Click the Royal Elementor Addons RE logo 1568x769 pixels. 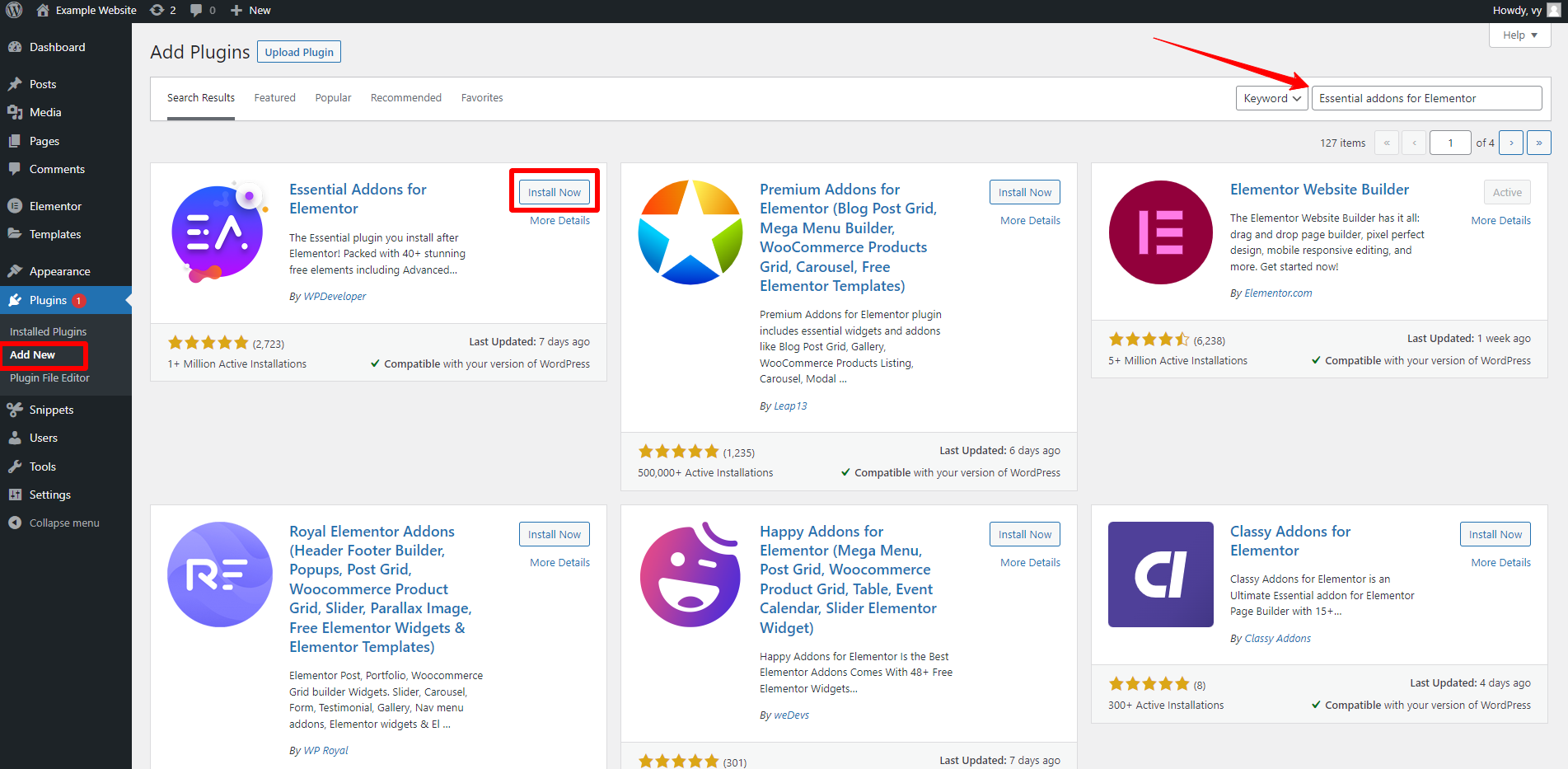220,574
